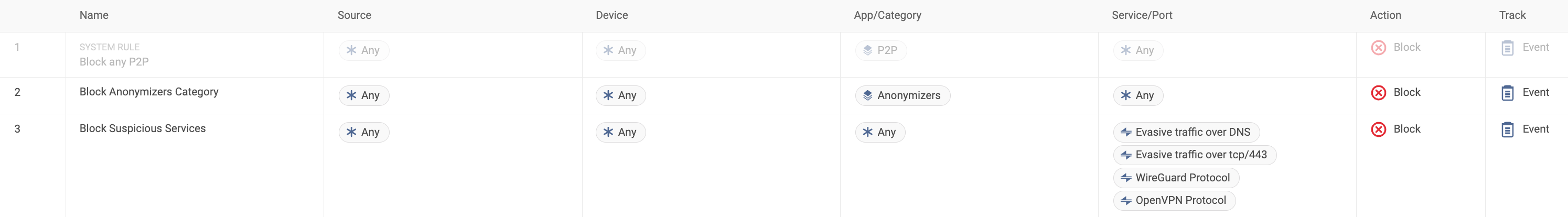Click the Event clipboard icon in rule 3
The image size is (1568, 217).
(x=1508, y=129)
